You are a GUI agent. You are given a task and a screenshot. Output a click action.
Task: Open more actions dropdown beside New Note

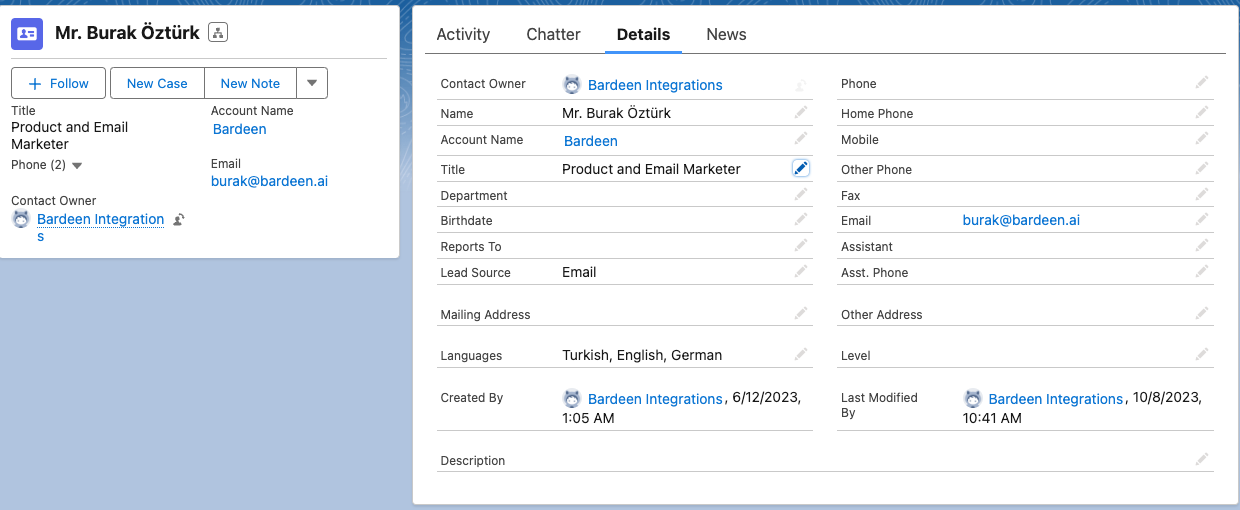[312, 83]
